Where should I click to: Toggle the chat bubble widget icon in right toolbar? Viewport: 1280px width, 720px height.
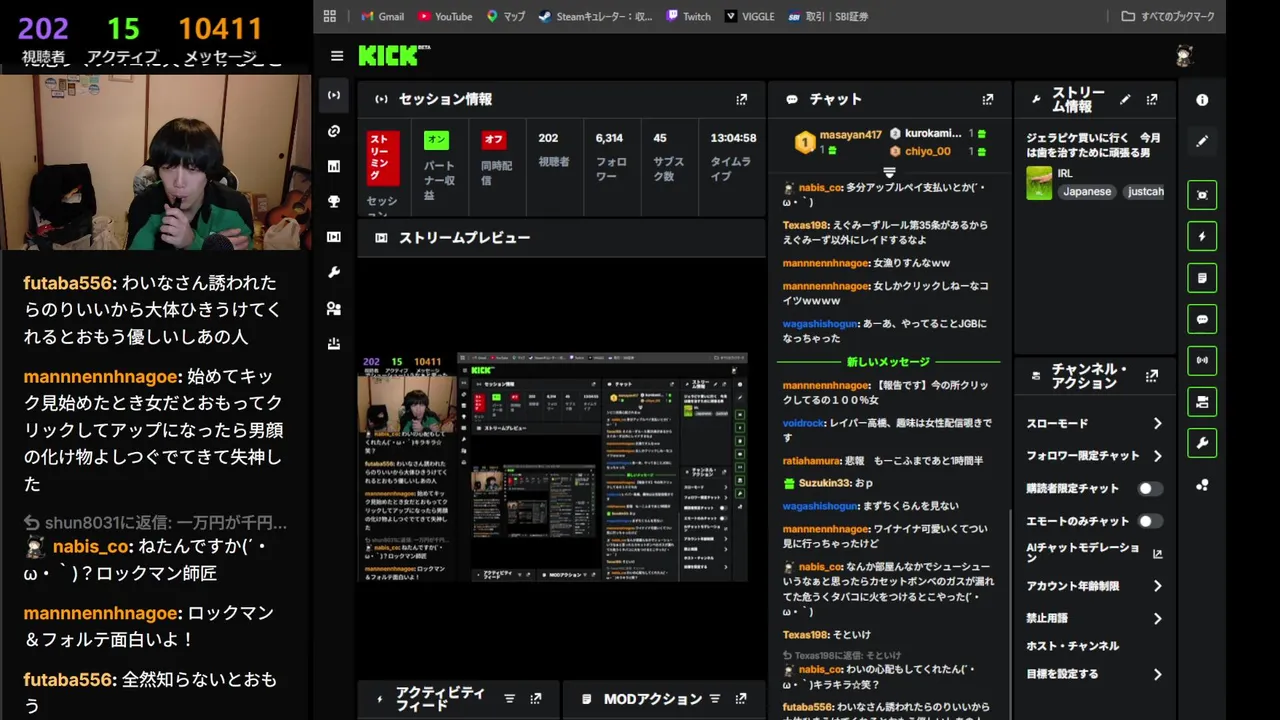coord(1202,319)
